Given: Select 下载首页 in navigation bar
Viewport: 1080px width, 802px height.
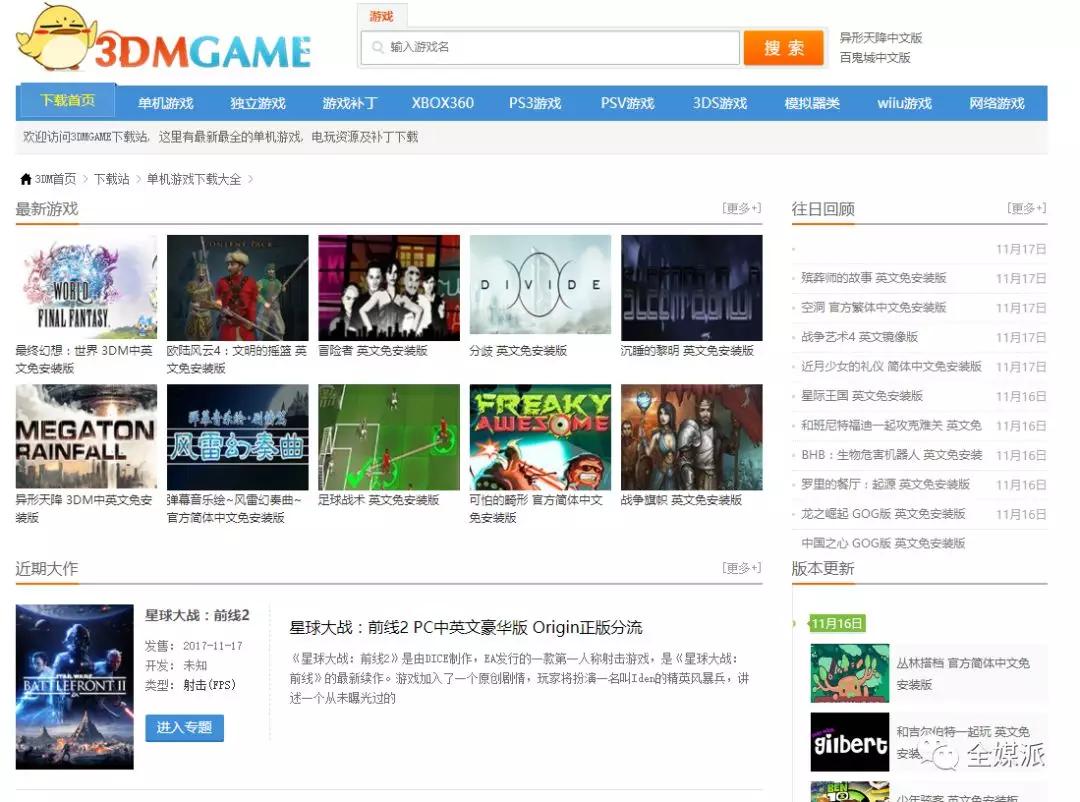Looking at the screenshot, I should [x=68, y=101].
